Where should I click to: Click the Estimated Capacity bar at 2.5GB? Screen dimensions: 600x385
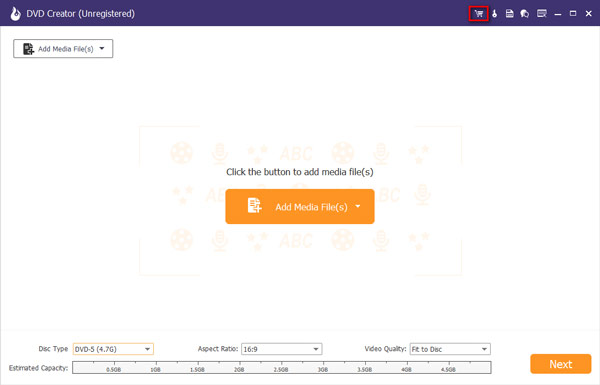tap(282, 367)
